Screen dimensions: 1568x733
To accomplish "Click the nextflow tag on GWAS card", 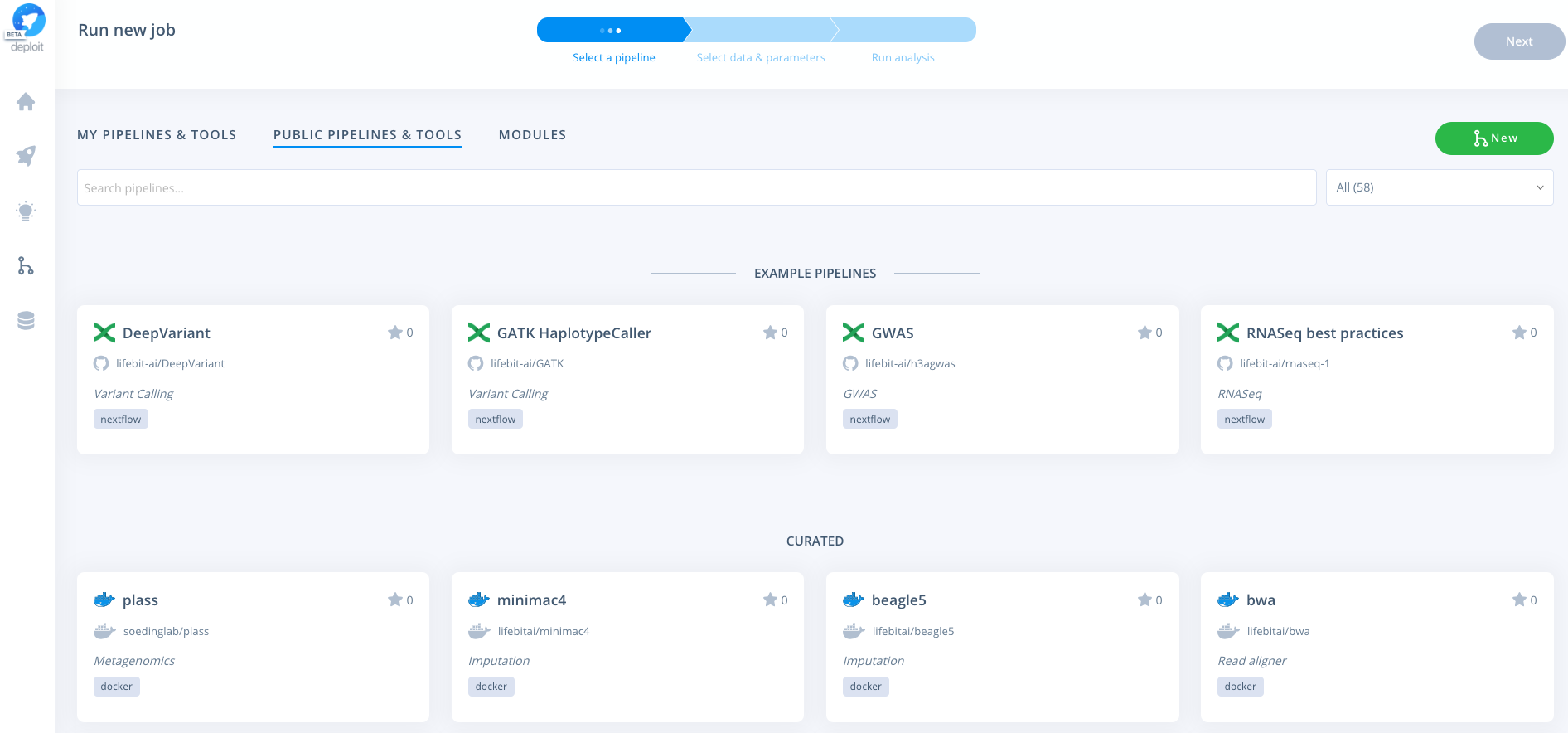I will coord(869,419).
